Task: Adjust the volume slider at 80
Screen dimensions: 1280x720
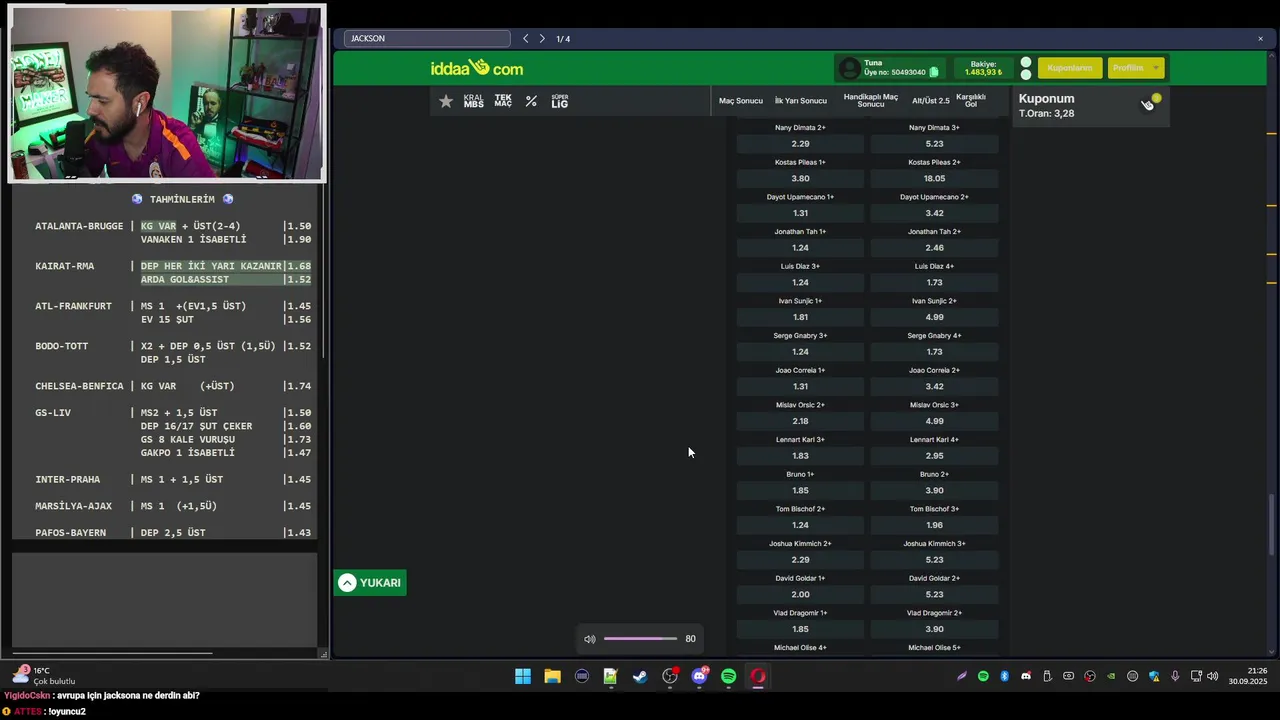Action: [x=640, y=639]
